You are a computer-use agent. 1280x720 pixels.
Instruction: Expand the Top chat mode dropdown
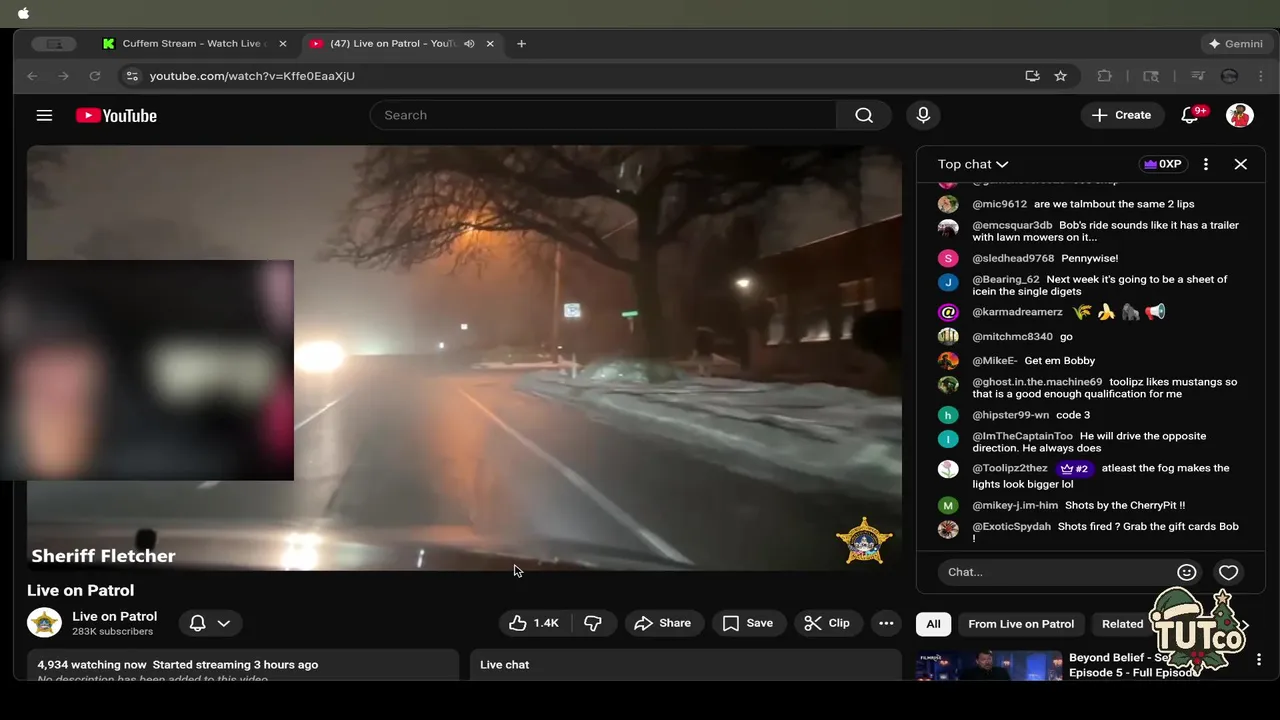tap(973, 164)
